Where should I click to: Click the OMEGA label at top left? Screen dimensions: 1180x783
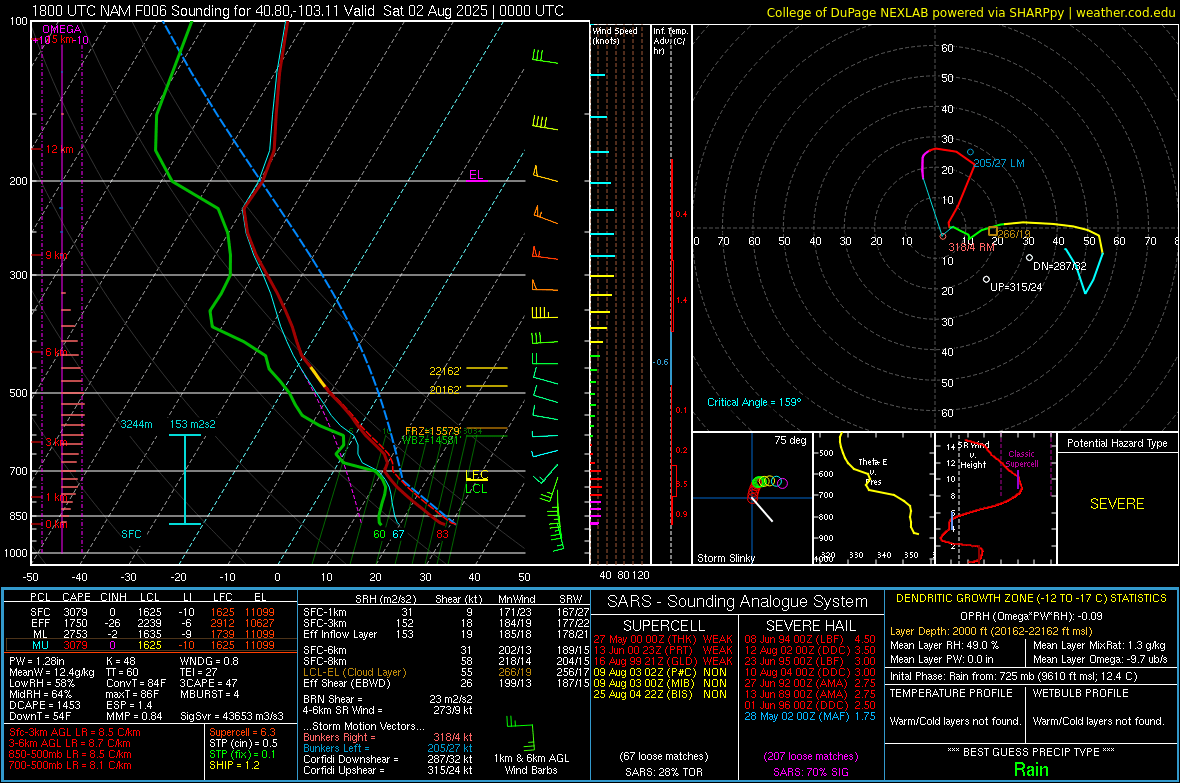point(62,29)
